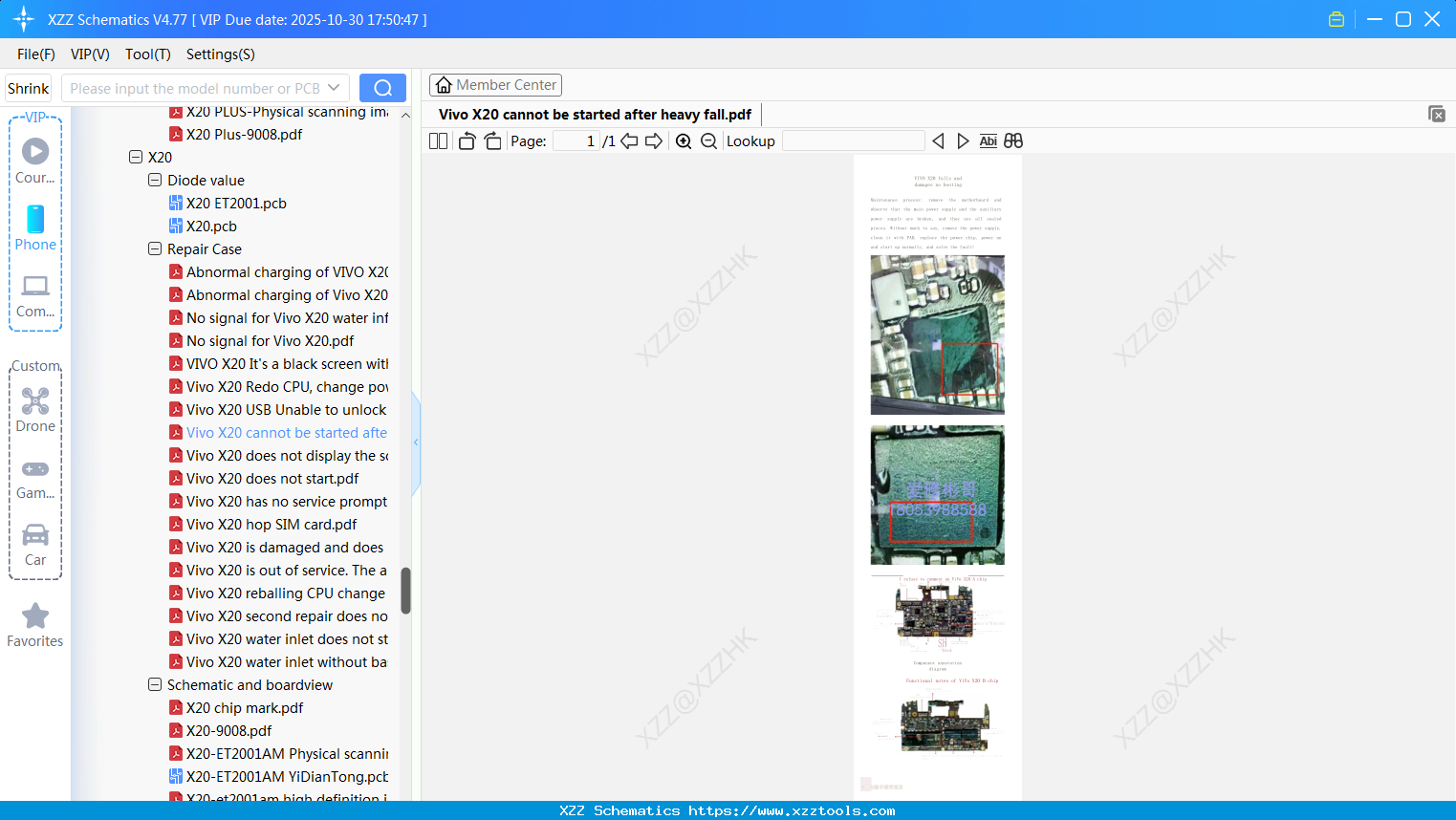Collapse the left tree panel handle

click(416, 442)
